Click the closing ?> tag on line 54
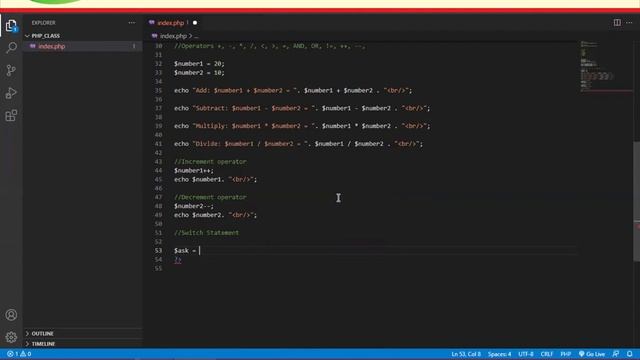 pyautogui.click(x=178, y=260)
